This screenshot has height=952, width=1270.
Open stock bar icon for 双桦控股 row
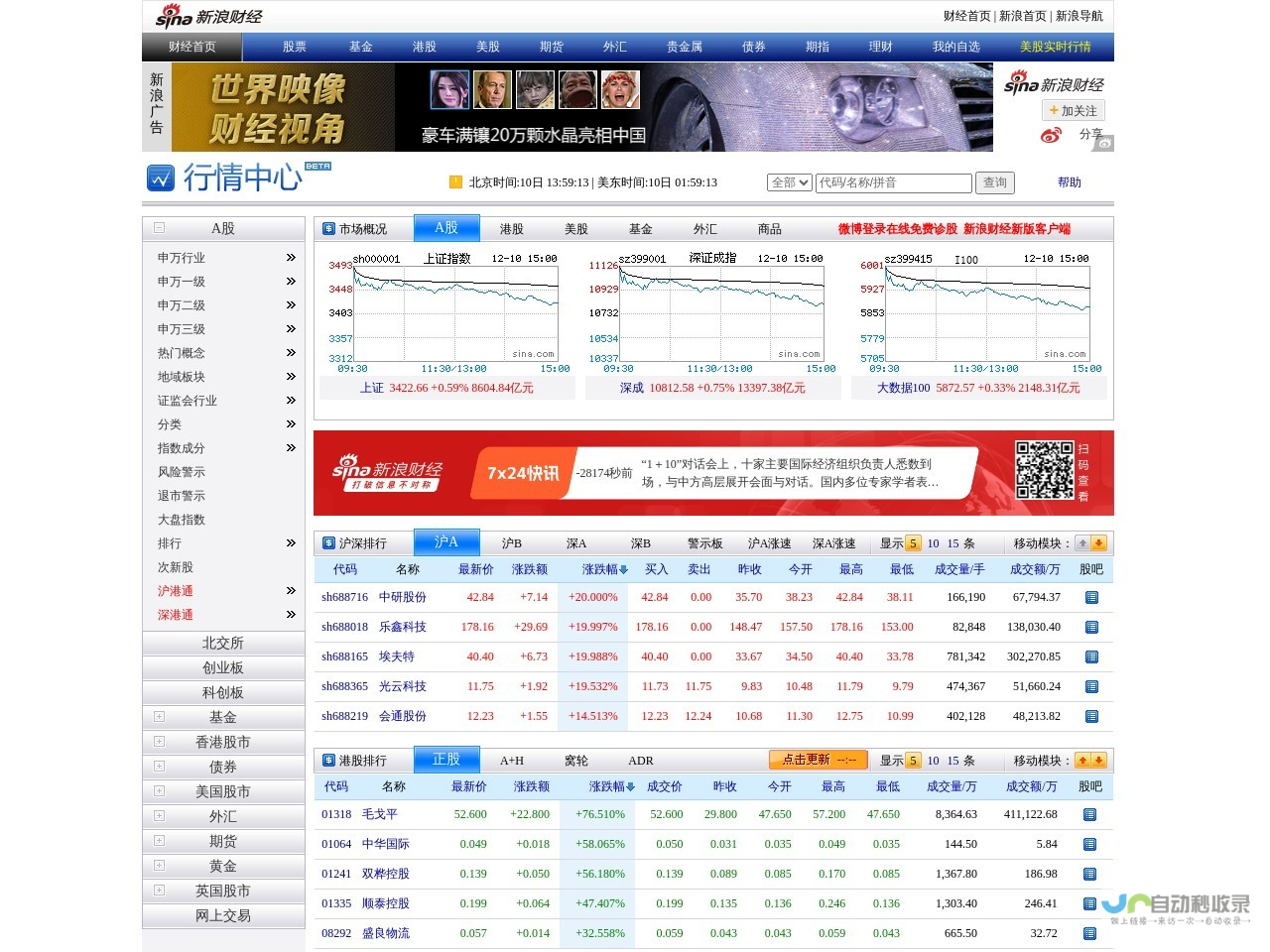1089,874
